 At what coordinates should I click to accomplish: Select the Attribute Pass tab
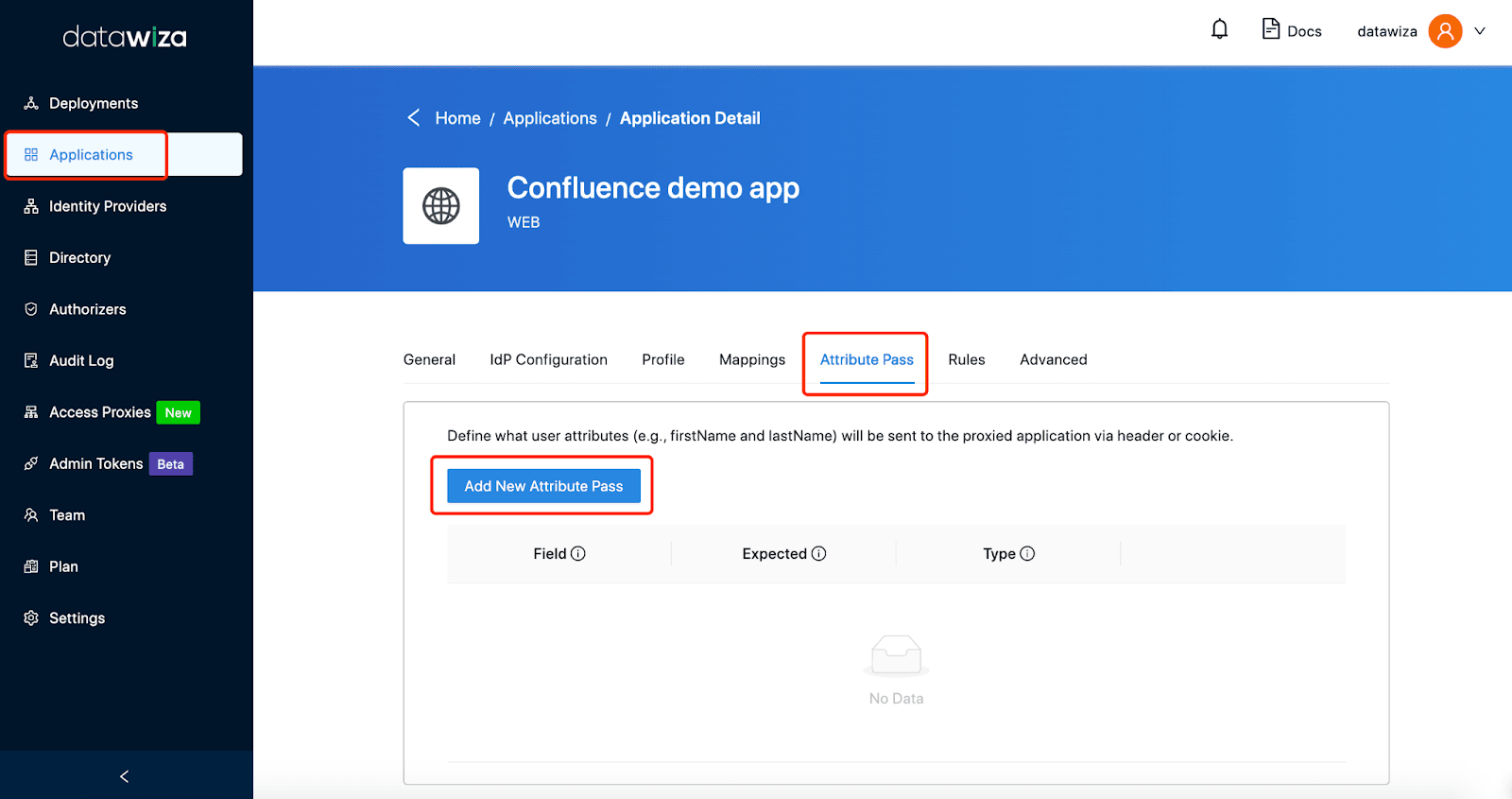point(867,359)
